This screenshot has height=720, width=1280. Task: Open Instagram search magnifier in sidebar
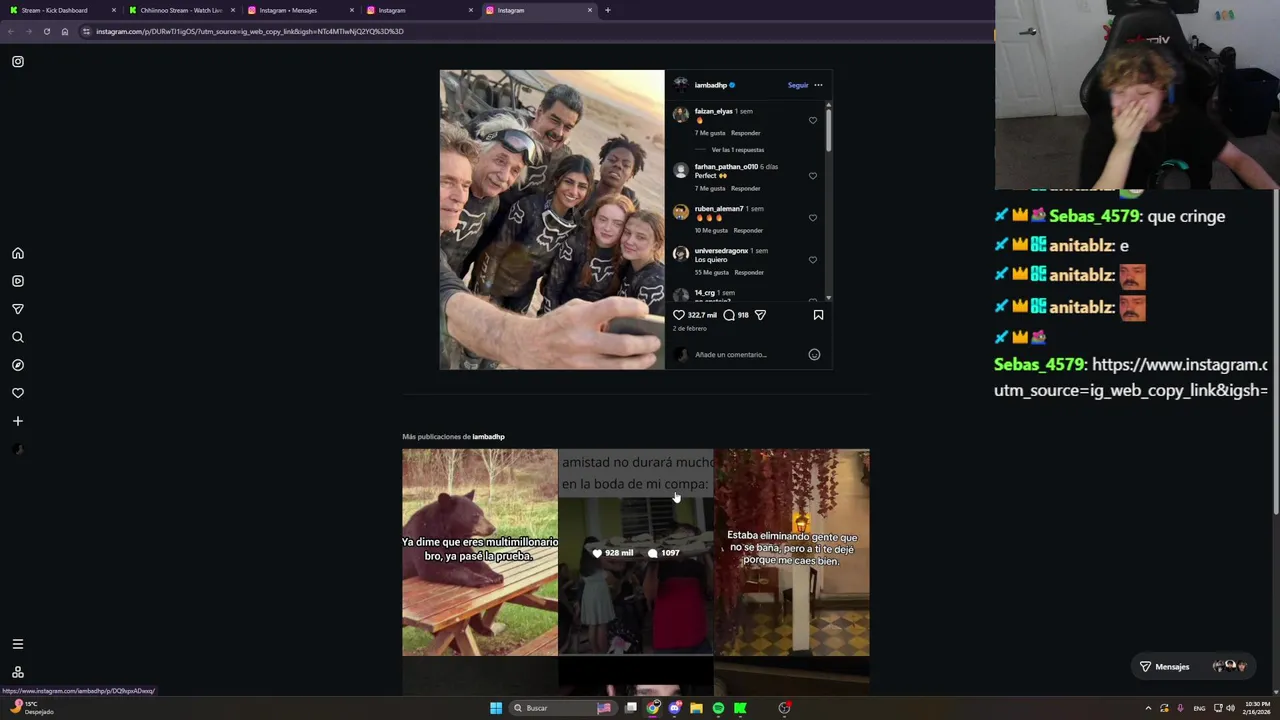[18, 337]
